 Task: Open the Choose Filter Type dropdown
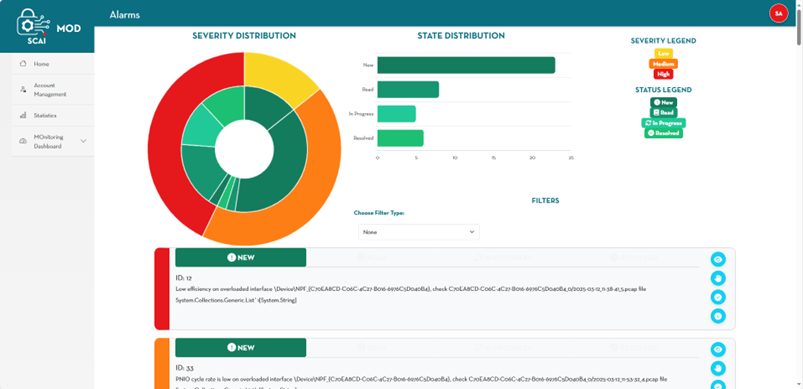[419, 232]
